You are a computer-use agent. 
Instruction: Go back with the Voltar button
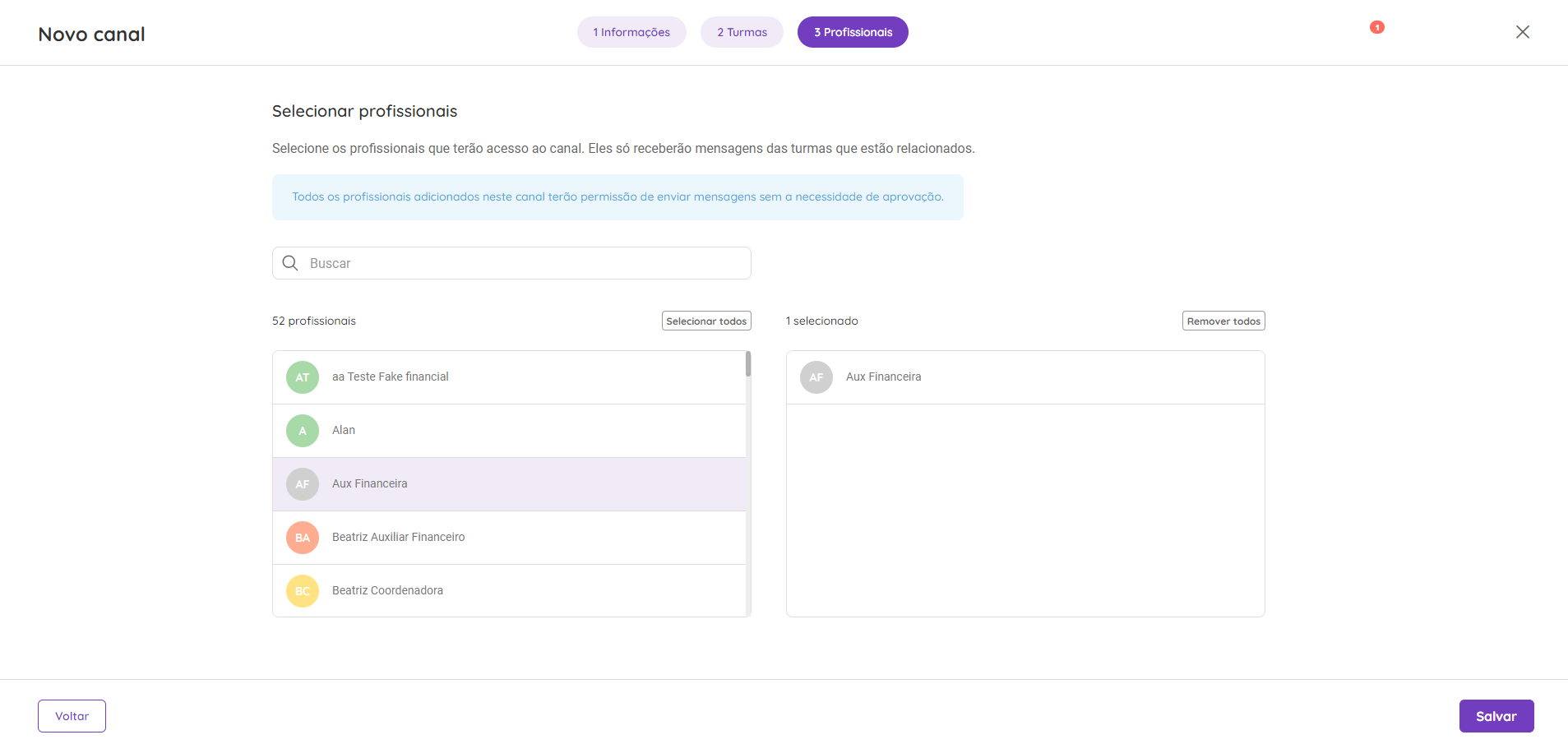(72, 716)
